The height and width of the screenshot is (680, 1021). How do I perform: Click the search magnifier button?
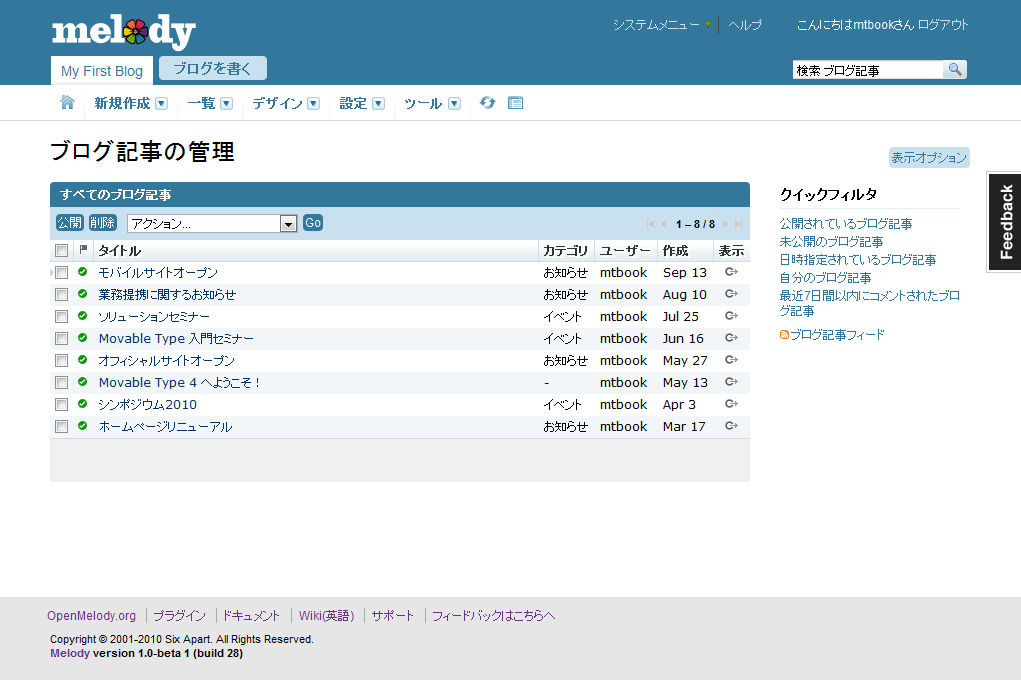[x=955, y=70]
